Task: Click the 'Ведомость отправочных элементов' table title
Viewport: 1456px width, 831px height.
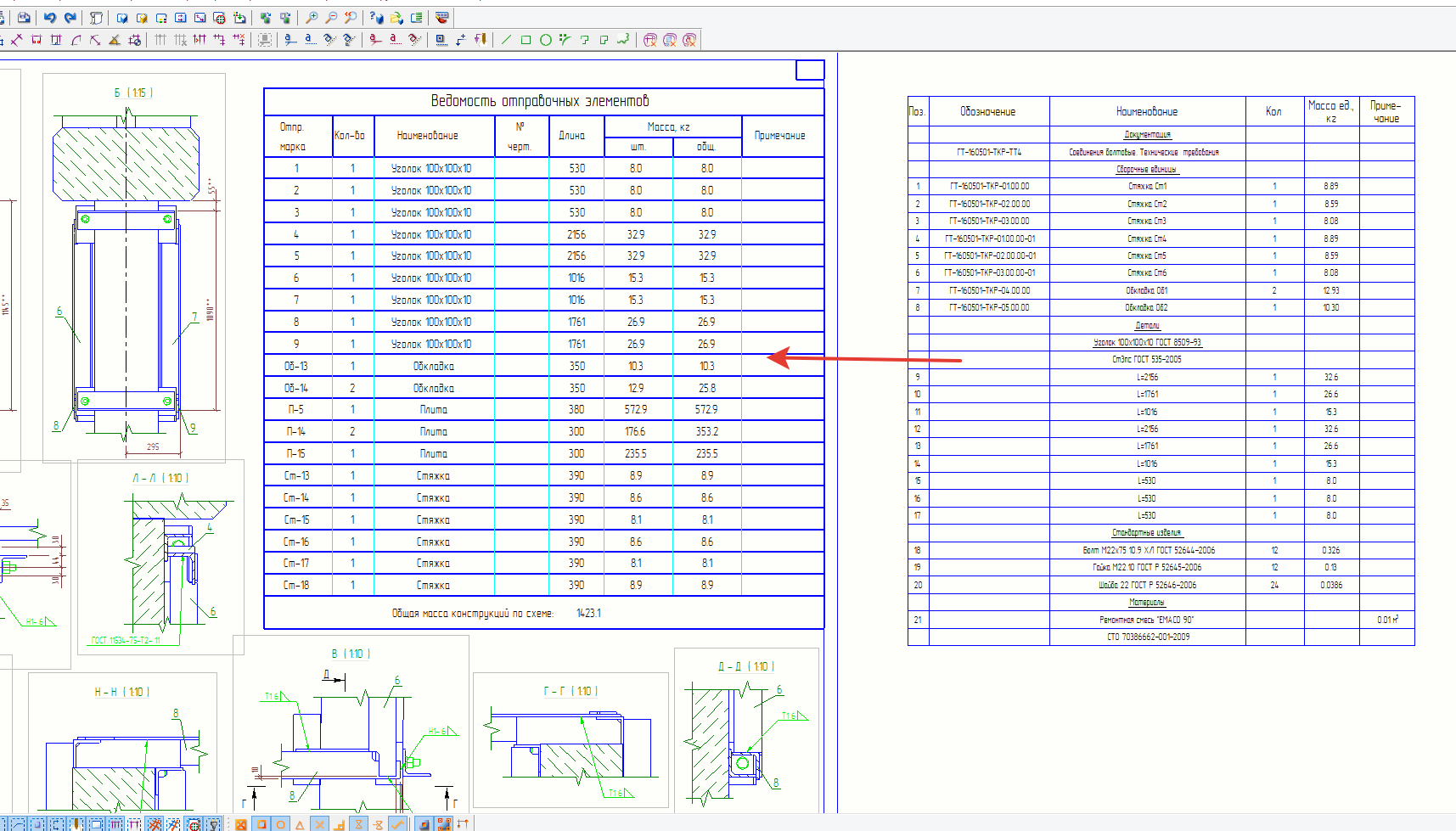Action: (x=540, y=101)
